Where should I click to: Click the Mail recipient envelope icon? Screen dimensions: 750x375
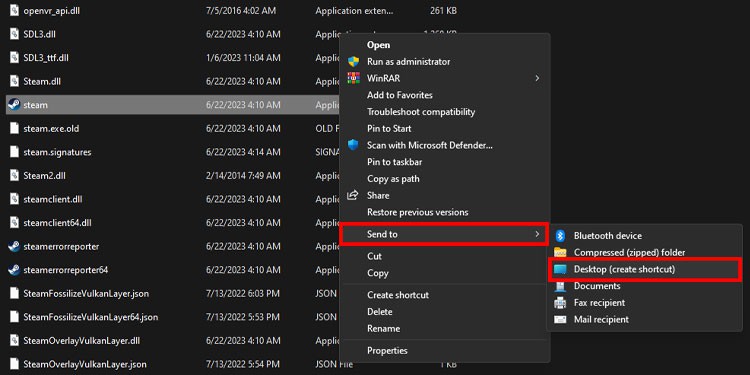(x=560, y=320)
